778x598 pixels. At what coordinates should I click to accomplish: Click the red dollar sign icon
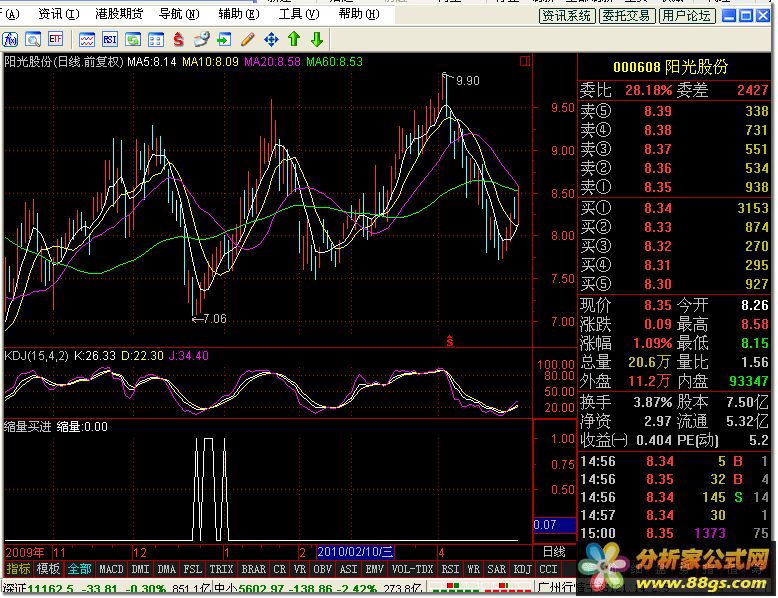(x=179, y=39)
